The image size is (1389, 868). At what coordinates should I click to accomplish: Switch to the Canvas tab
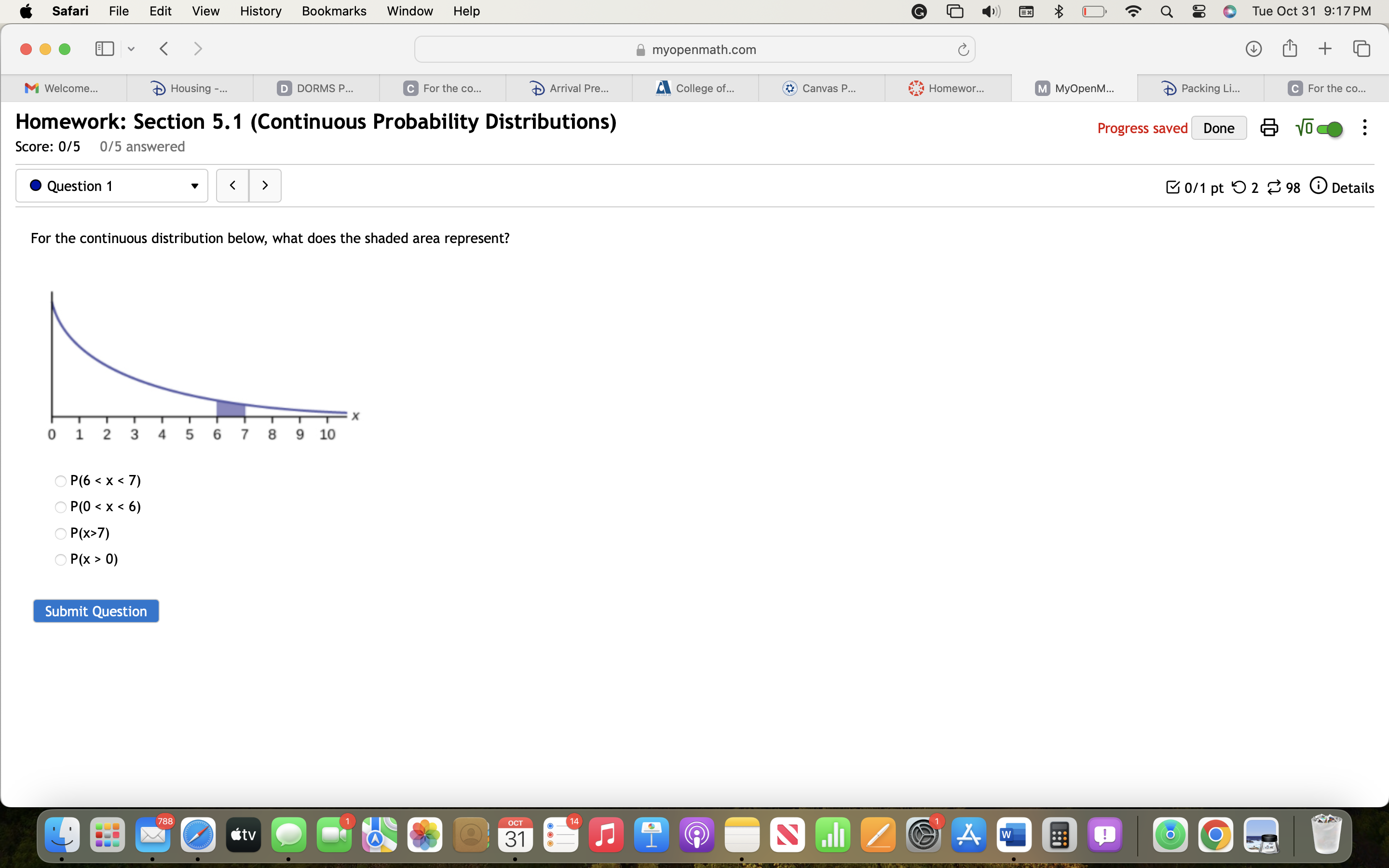821,88
